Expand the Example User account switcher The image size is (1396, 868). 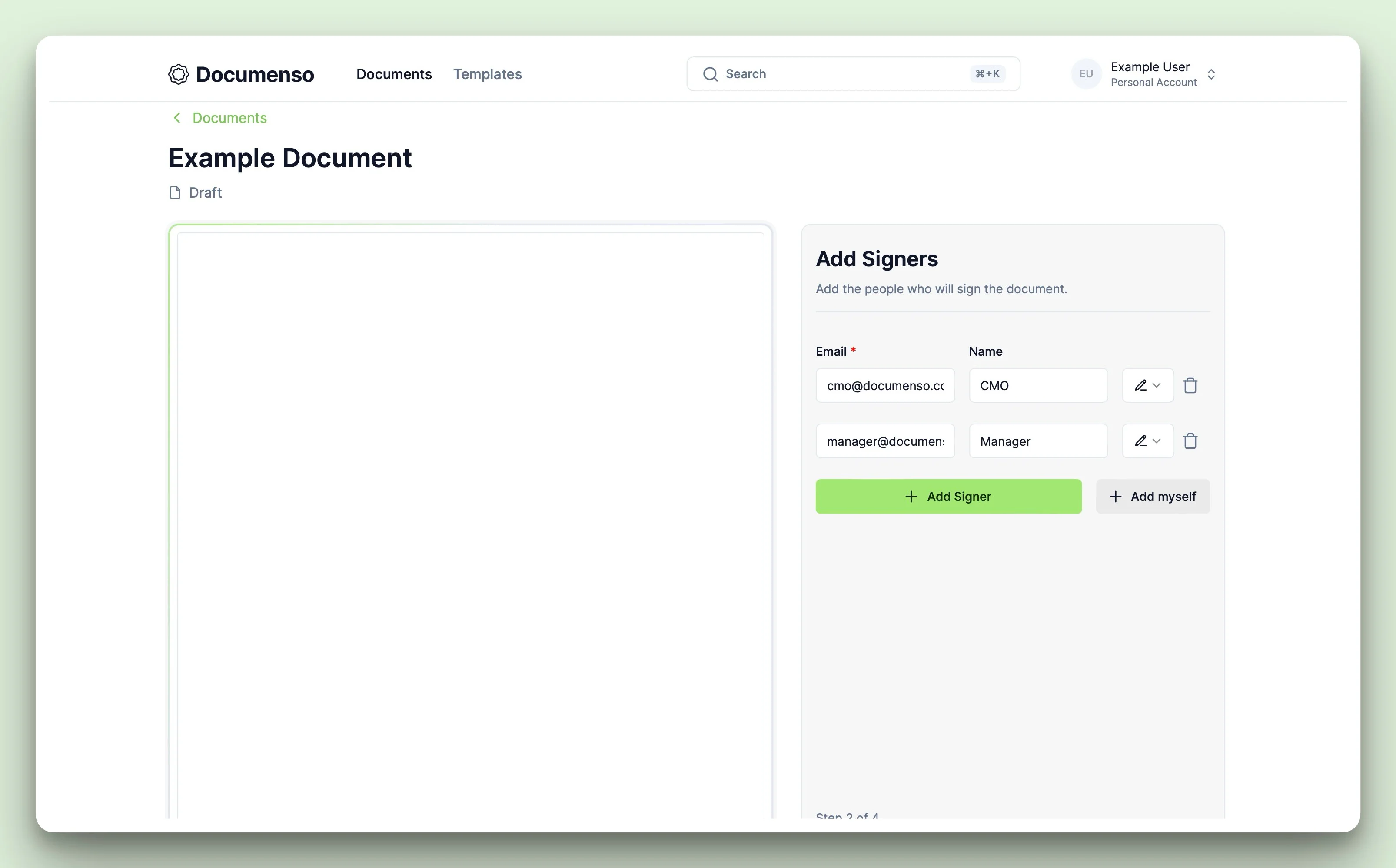[1210, 75]
